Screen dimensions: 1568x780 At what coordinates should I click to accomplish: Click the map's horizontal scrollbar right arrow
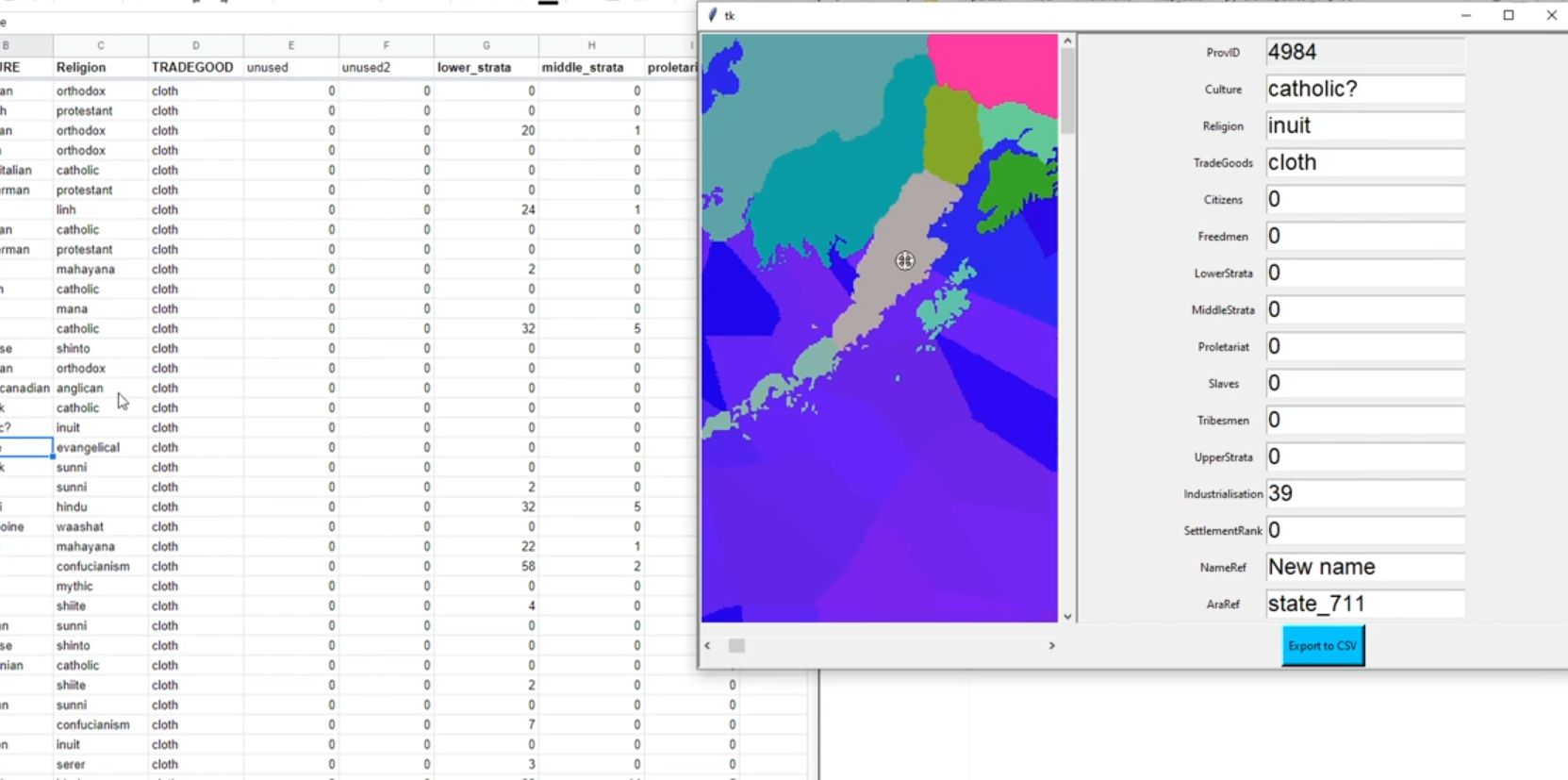pos(1052,646)
